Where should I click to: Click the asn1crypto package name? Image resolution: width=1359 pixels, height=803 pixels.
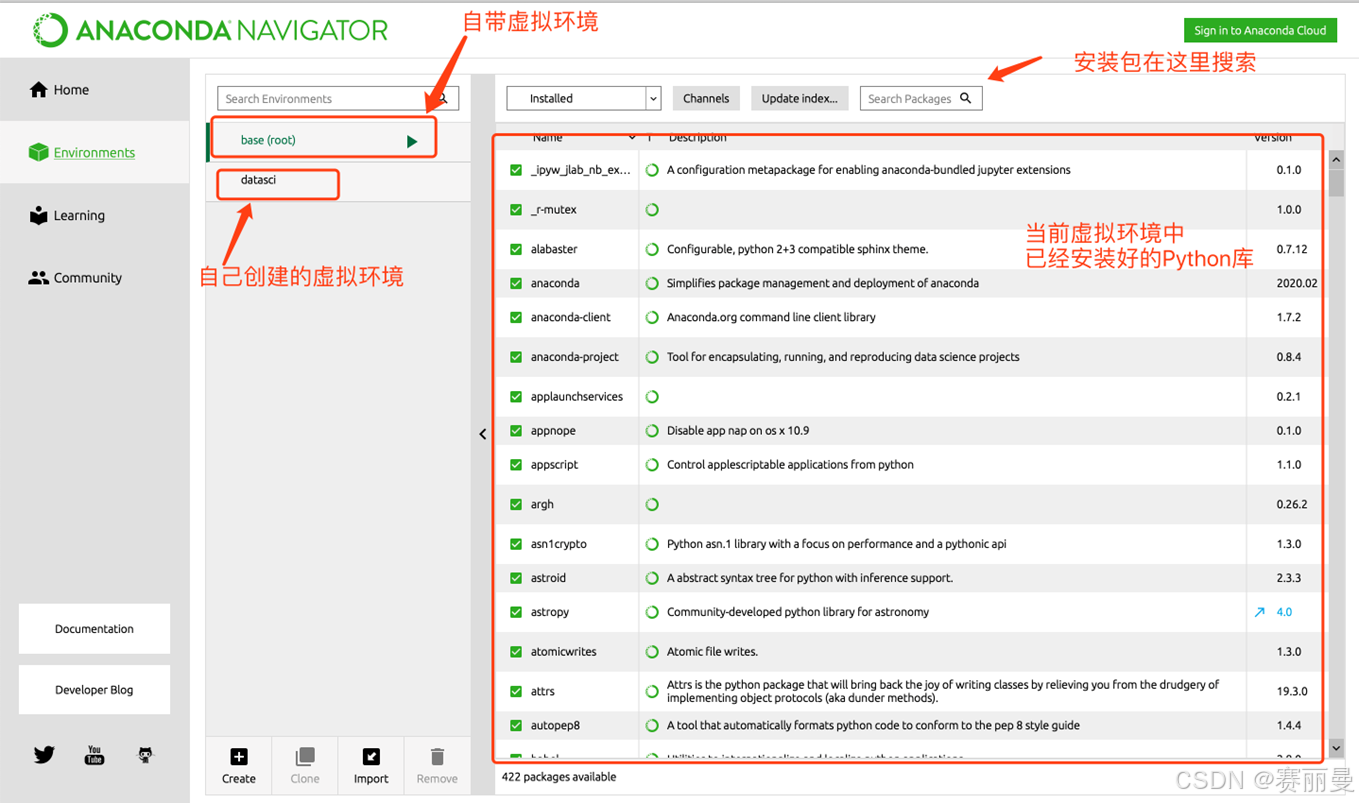pyautogui.click(x=559, y=544)
